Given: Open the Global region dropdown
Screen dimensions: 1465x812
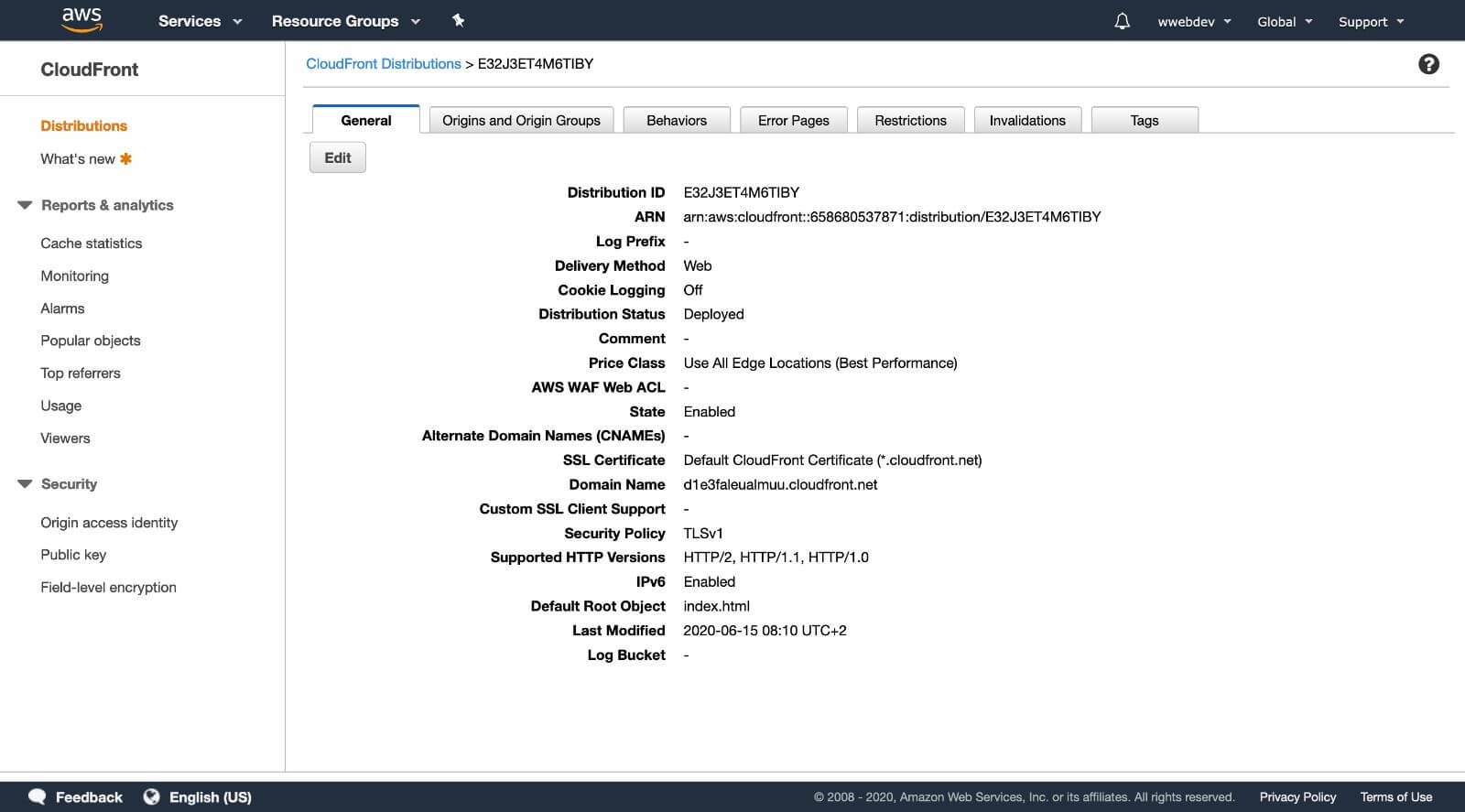Looking at the screenshot, I should (x=1285, y=22).
